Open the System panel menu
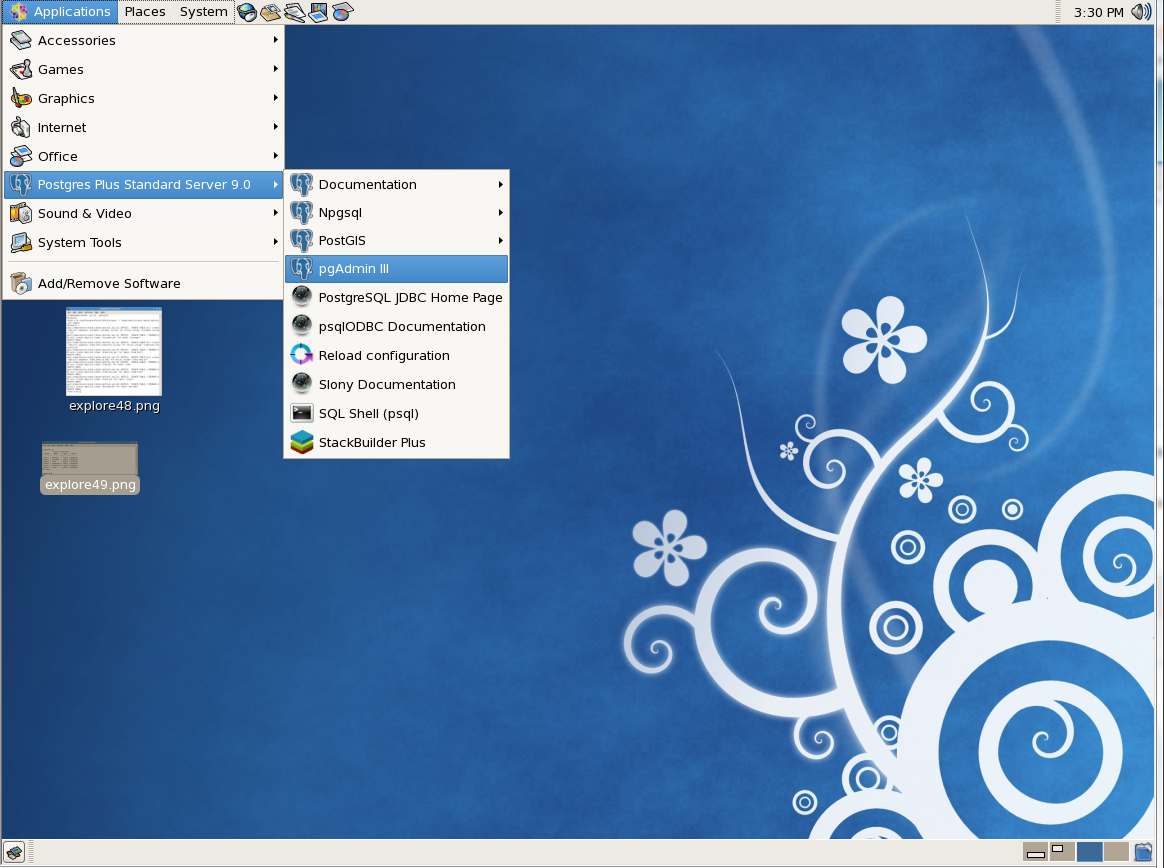 point(203,12)
